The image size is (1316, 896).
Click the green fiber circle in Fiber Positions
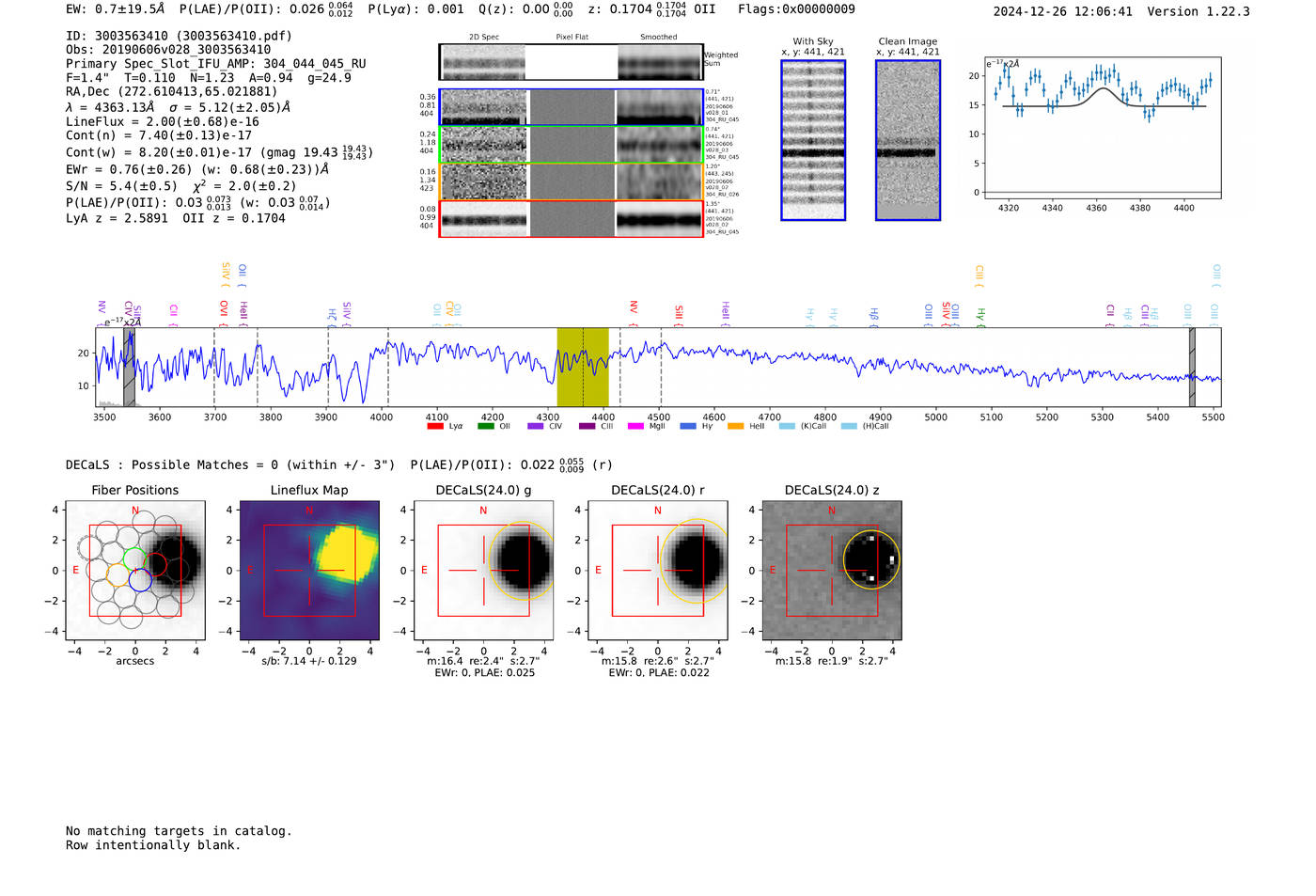(135, 558)
